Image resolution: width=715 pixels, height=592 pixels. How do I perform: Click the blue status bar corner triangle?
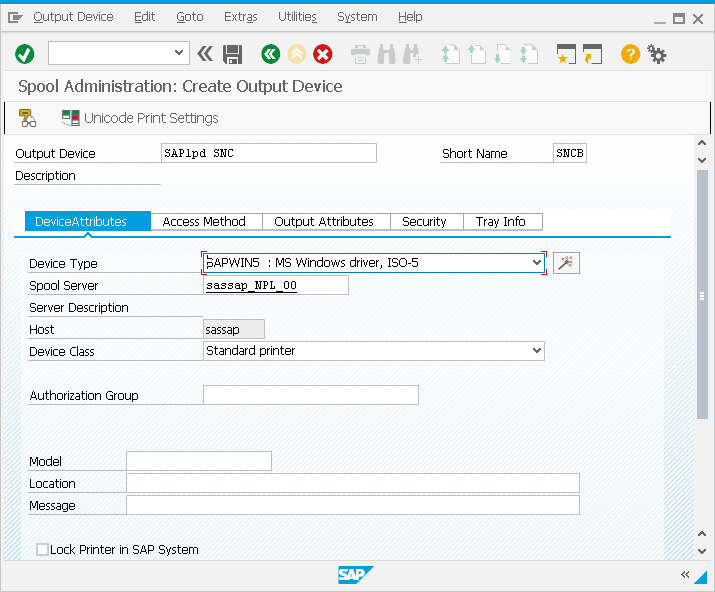click(701, 577)
